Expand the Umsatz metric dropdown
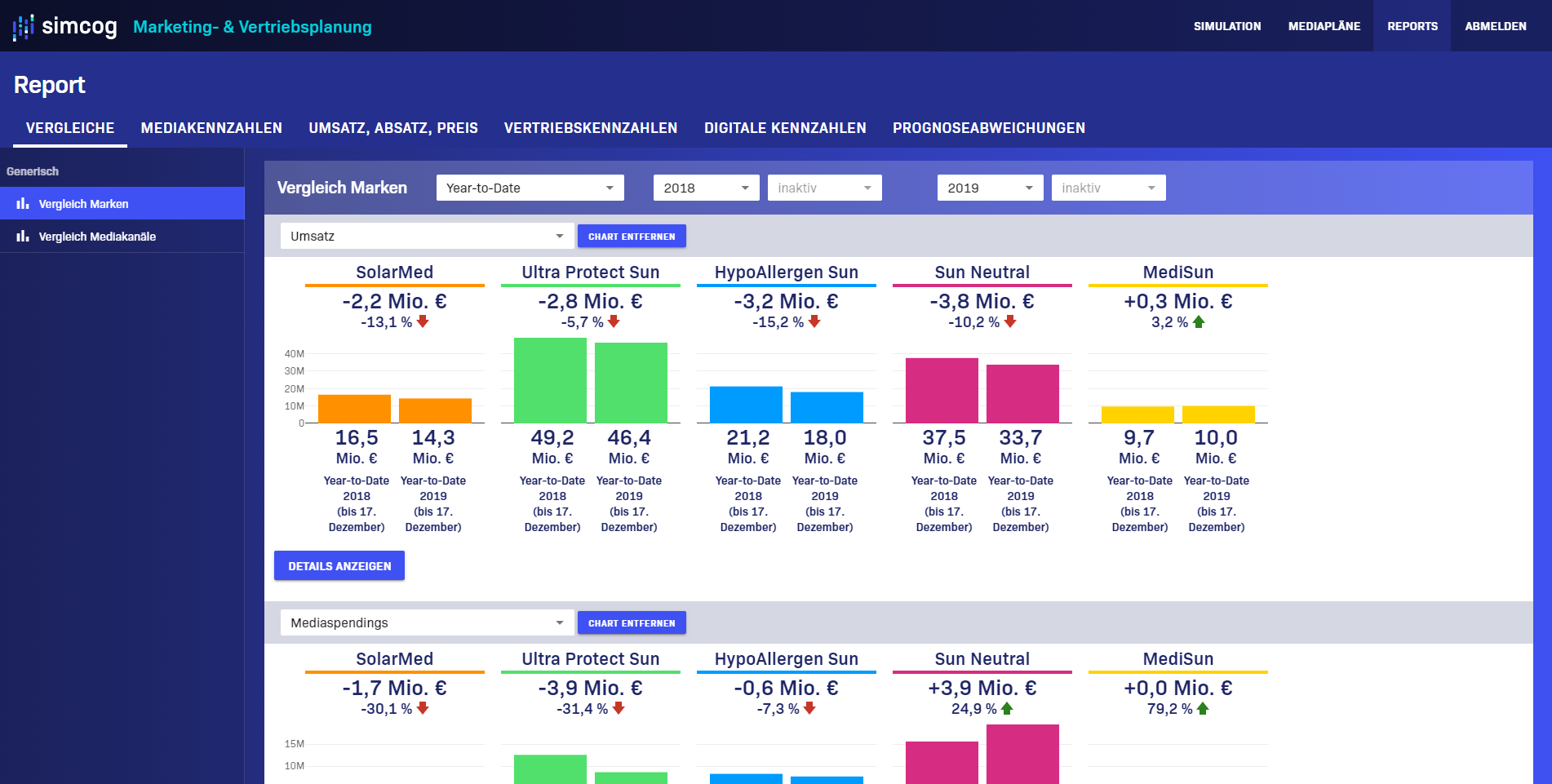This screenshot has width=1552, height=784. click(x=428, y=236)
